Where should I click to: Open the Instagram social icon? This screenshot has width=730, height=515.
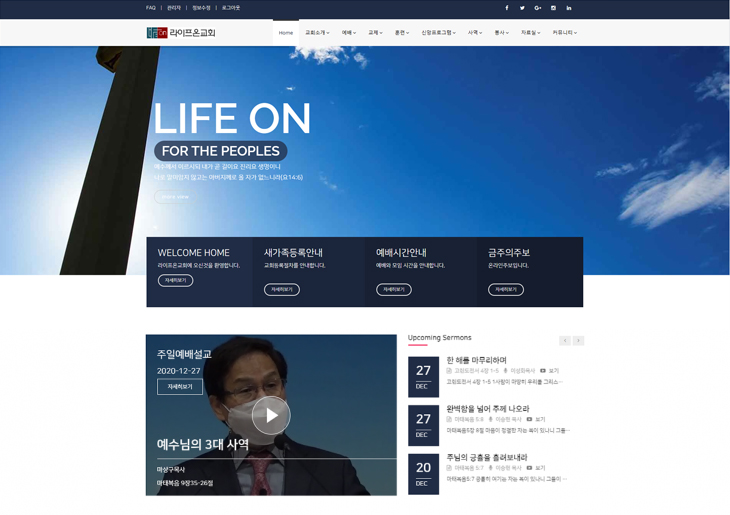pos(553,8)
